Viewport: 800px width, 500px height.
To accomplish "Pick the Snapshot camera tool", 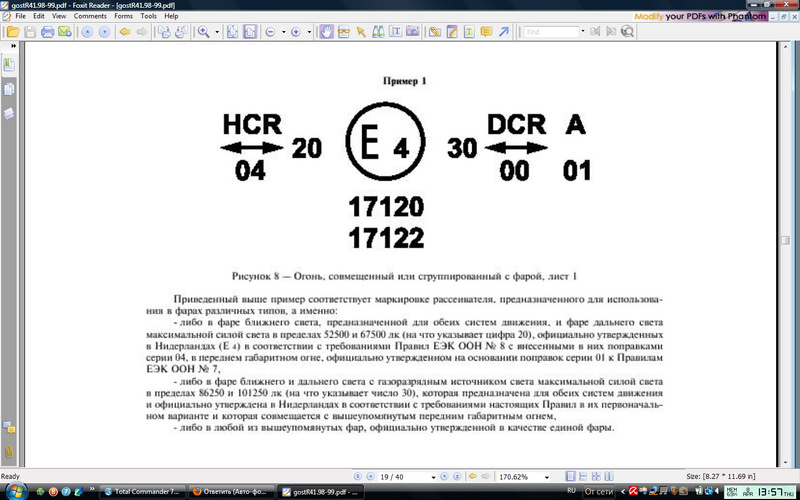I will pyautogui.click(x=413, y=32).
